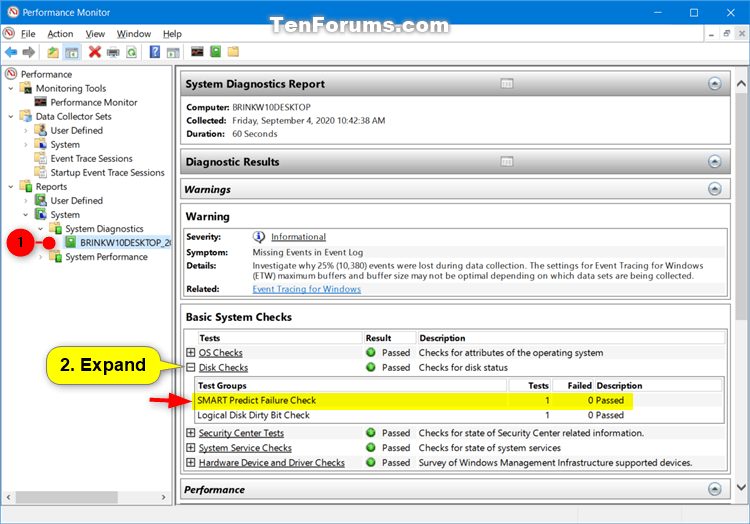Viewport: 750px width, 524px height.
Task: Collapse the Reports tree node
Action: click(11, 186)
